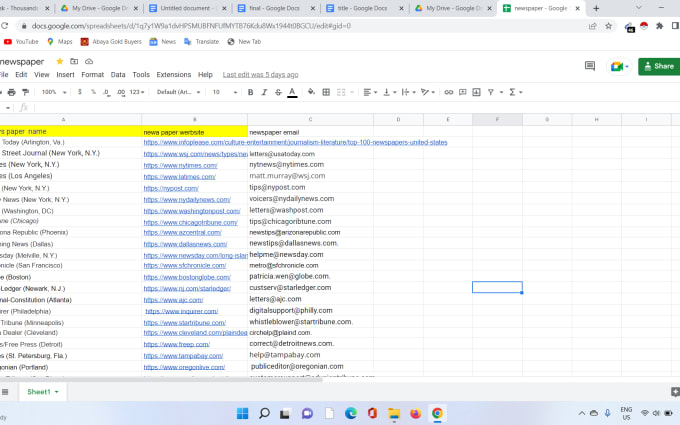This screenshot has width=680, height=425.
Task: Open the Edit menu
Action: click(21, 75)
